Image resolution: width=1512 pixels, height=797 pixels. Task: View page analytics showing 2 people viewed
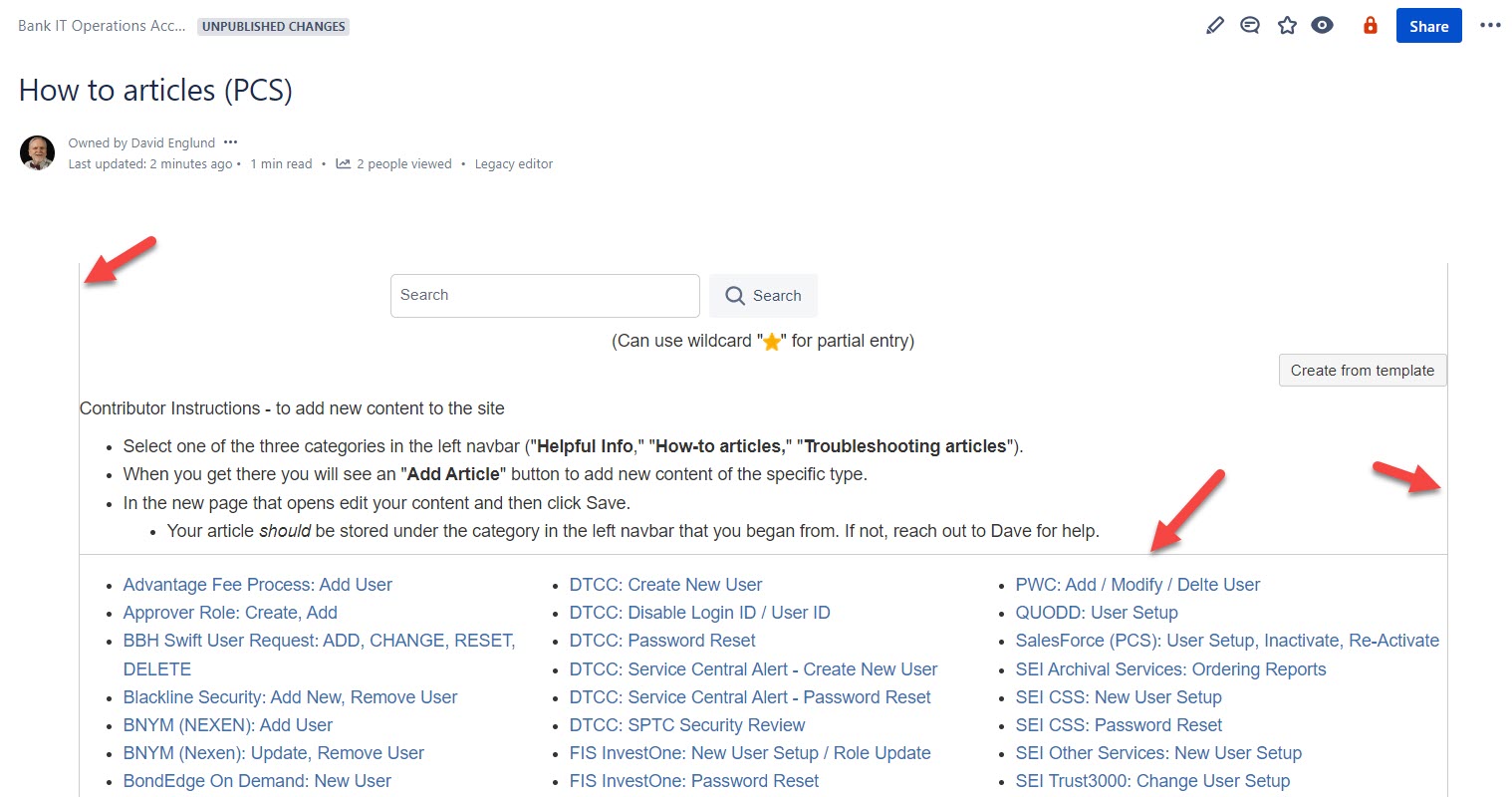tap(394, 163)
